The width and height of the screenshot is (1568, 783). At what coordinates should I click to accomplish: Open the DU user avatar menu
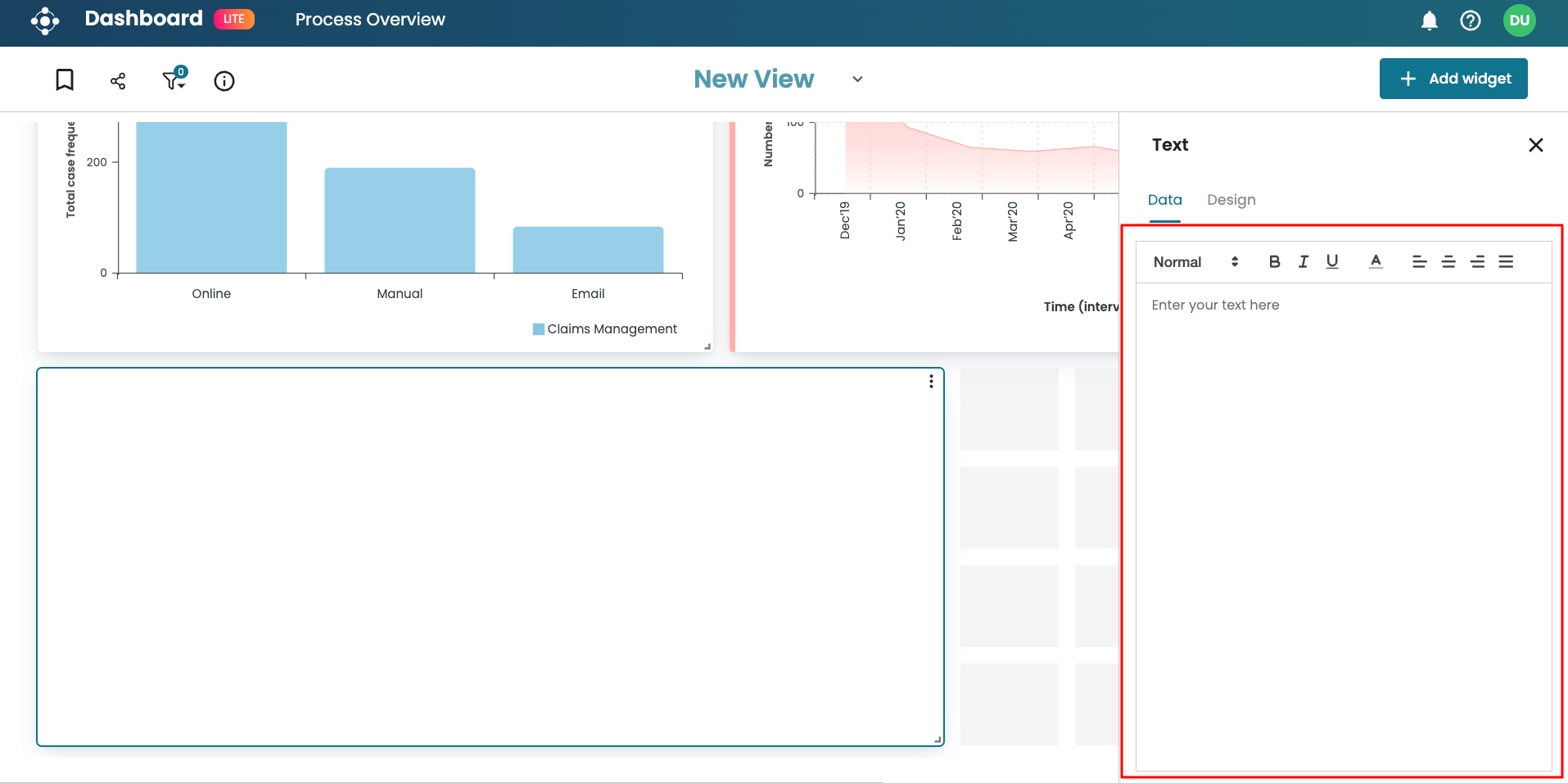[x=1519, y=20]
